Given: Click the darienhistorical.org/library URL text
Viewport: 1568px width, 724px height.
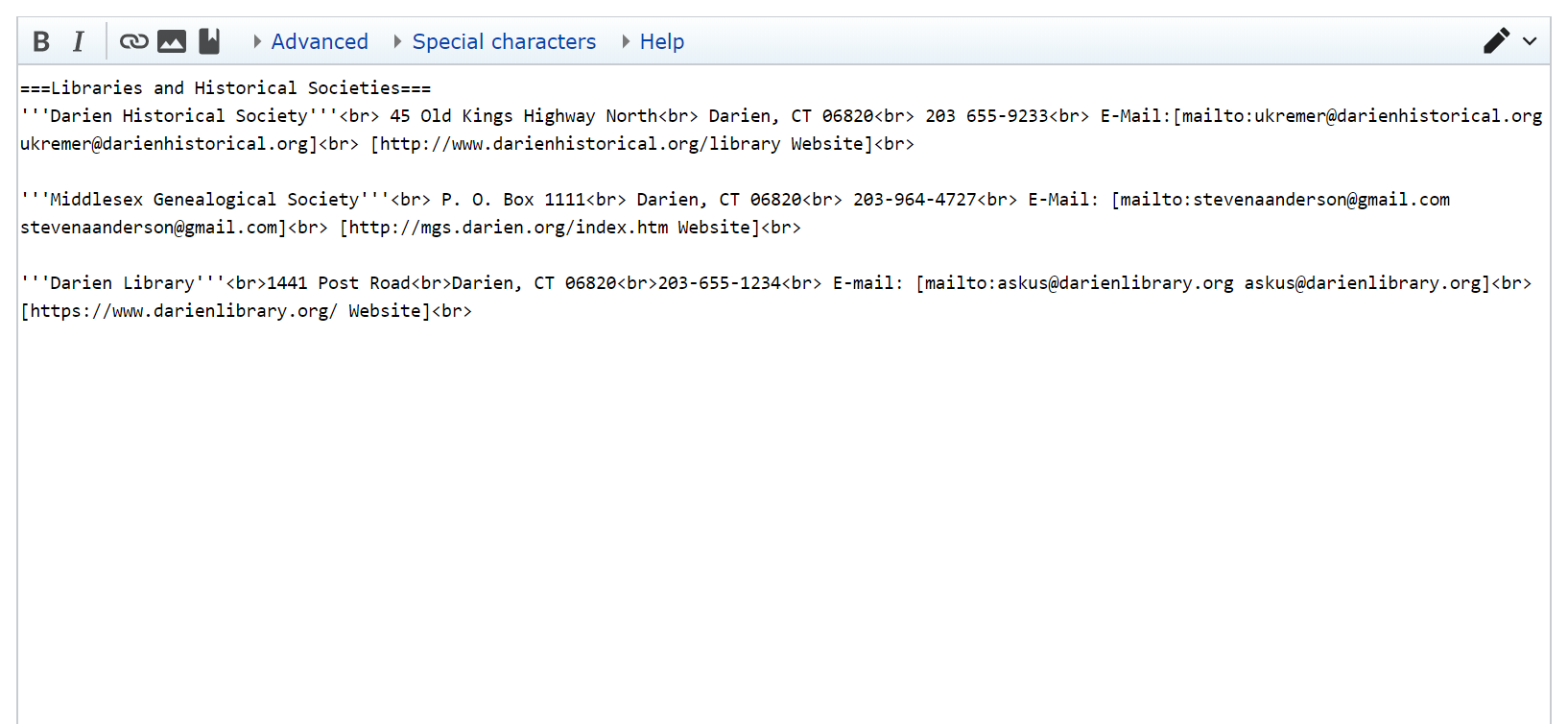Looking at the screenshot, I should (581, 144).
